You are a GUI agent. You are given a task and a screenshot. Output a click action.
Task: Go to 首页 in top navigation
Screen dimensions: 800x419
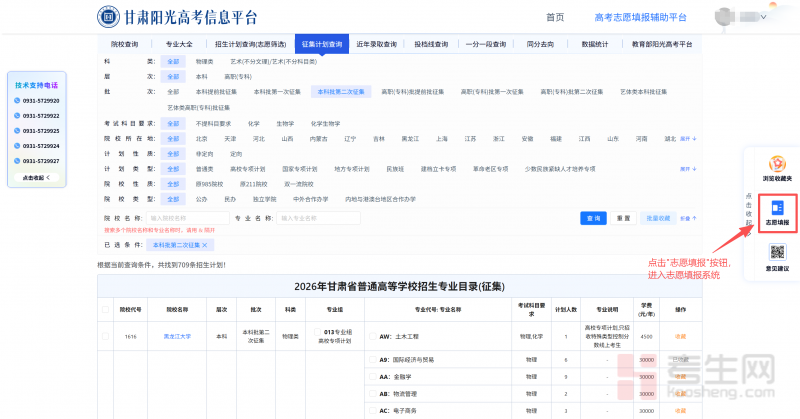pyautogui.click(x=555, y=17)
